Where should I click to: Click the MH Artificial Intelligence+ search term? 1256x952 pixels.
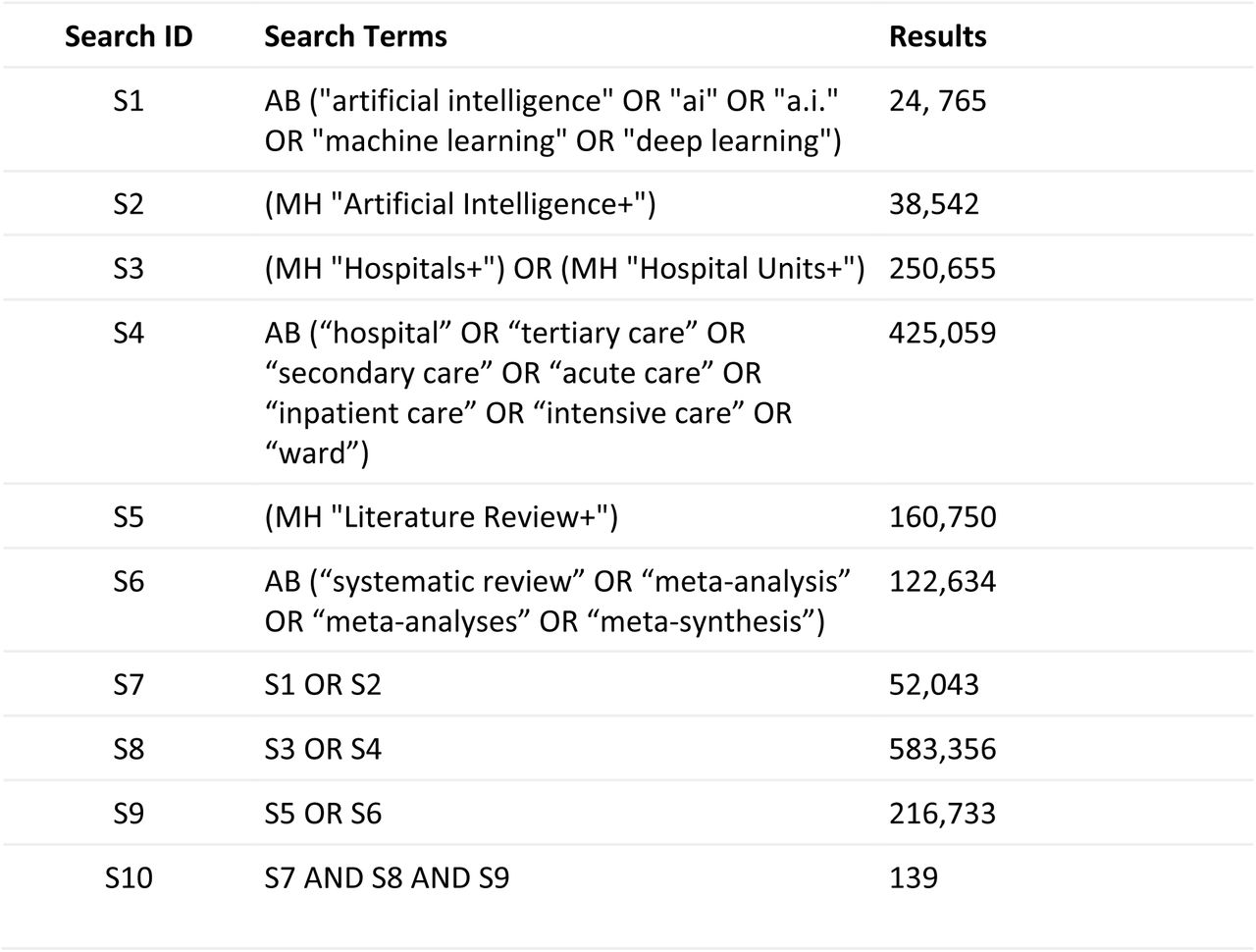point(460,204)
